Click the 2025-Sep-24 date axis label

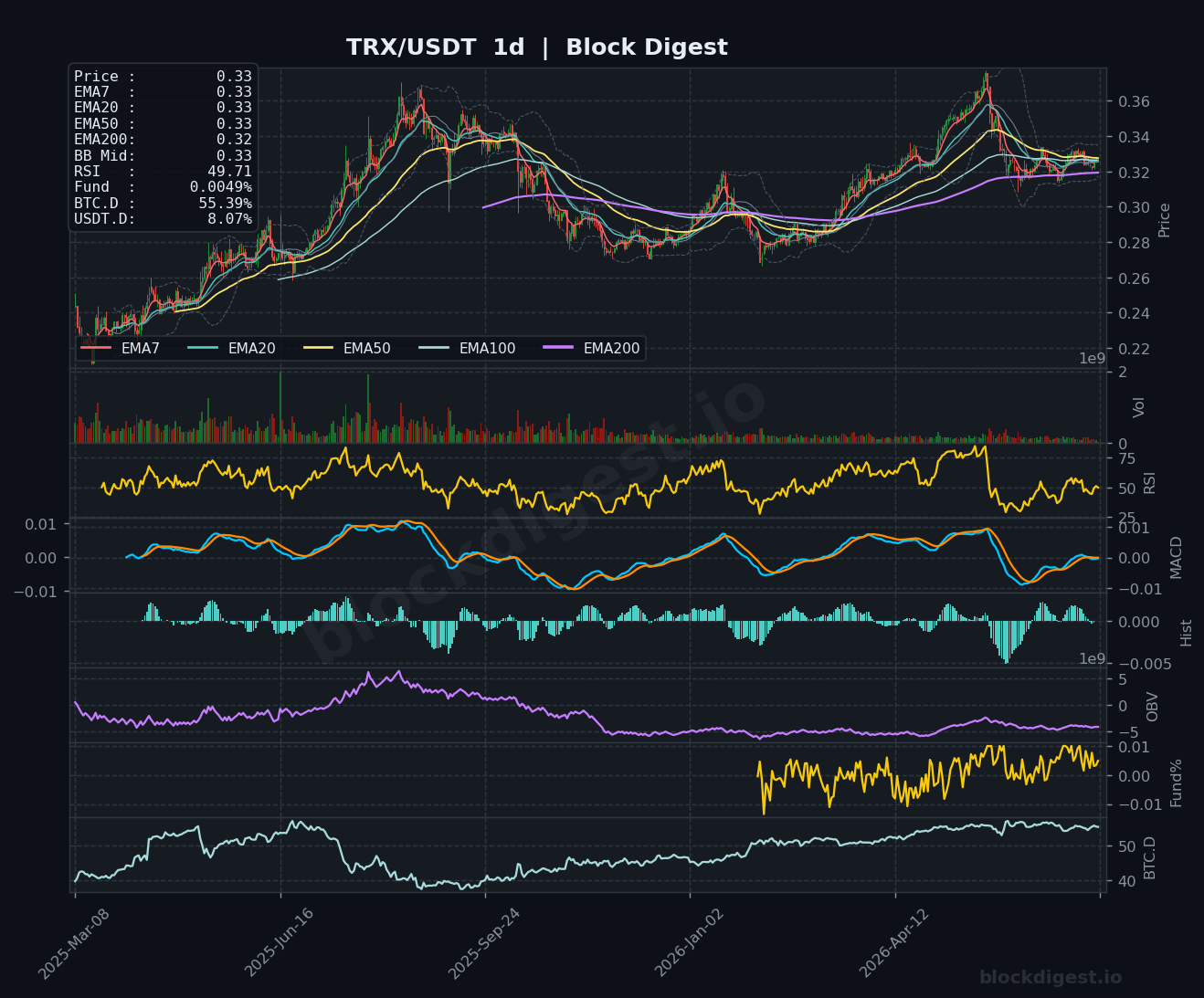tap(483, 944)
